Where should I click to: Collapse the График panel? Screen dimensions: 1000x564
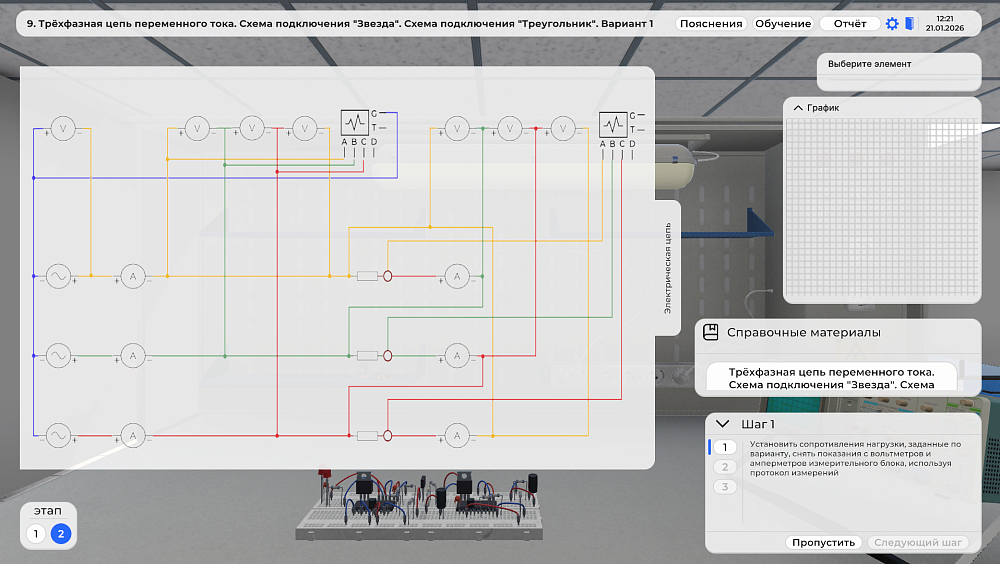tap(798, 108)
